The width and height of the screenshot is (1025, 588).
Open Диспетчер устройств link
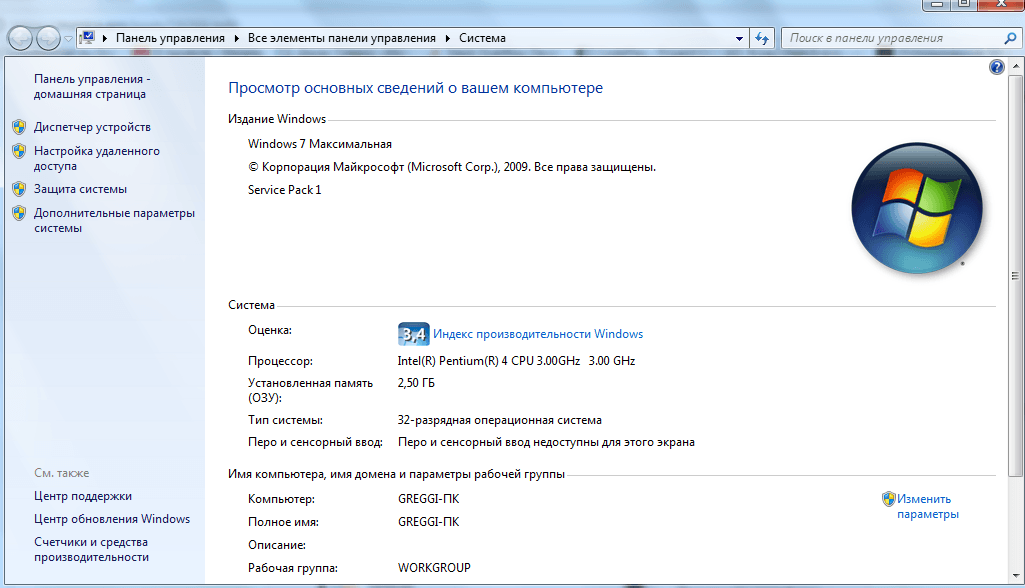[92, 127]
